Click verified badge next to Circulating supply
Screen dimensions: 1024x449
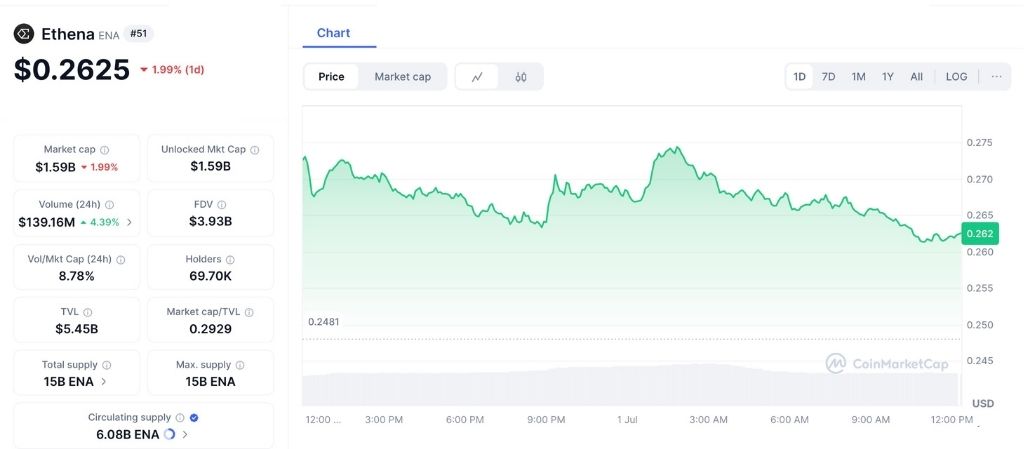click(x=194, y=418)
